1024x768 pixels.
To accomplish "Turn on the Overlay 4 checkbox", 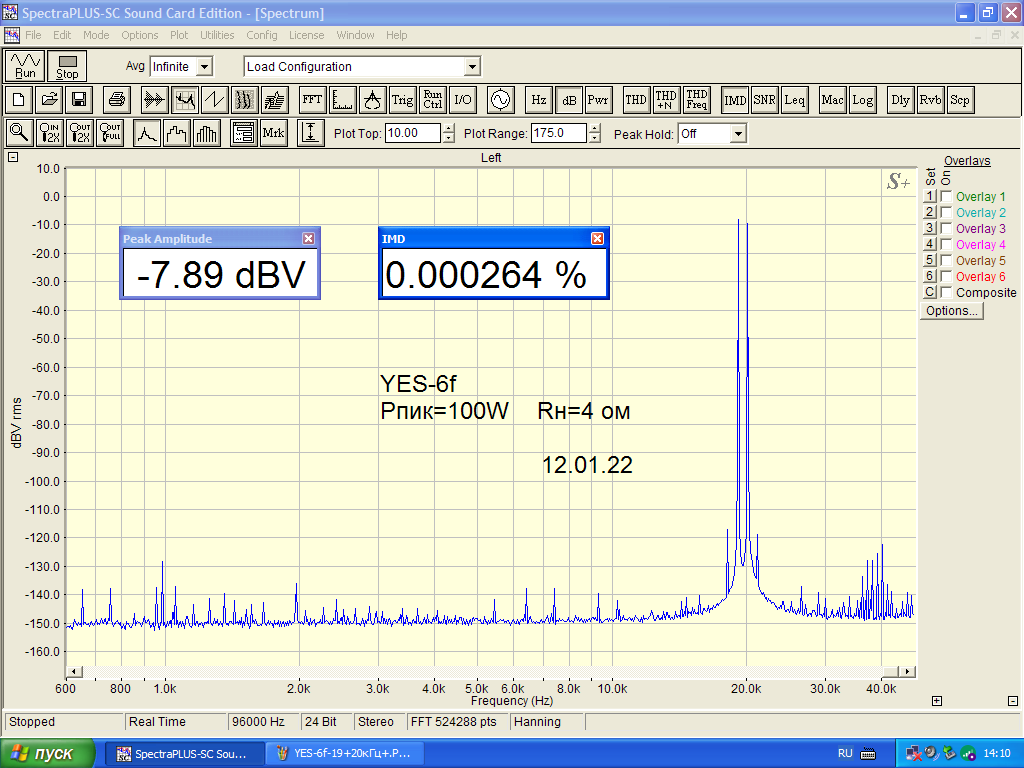I will [946, 245].
